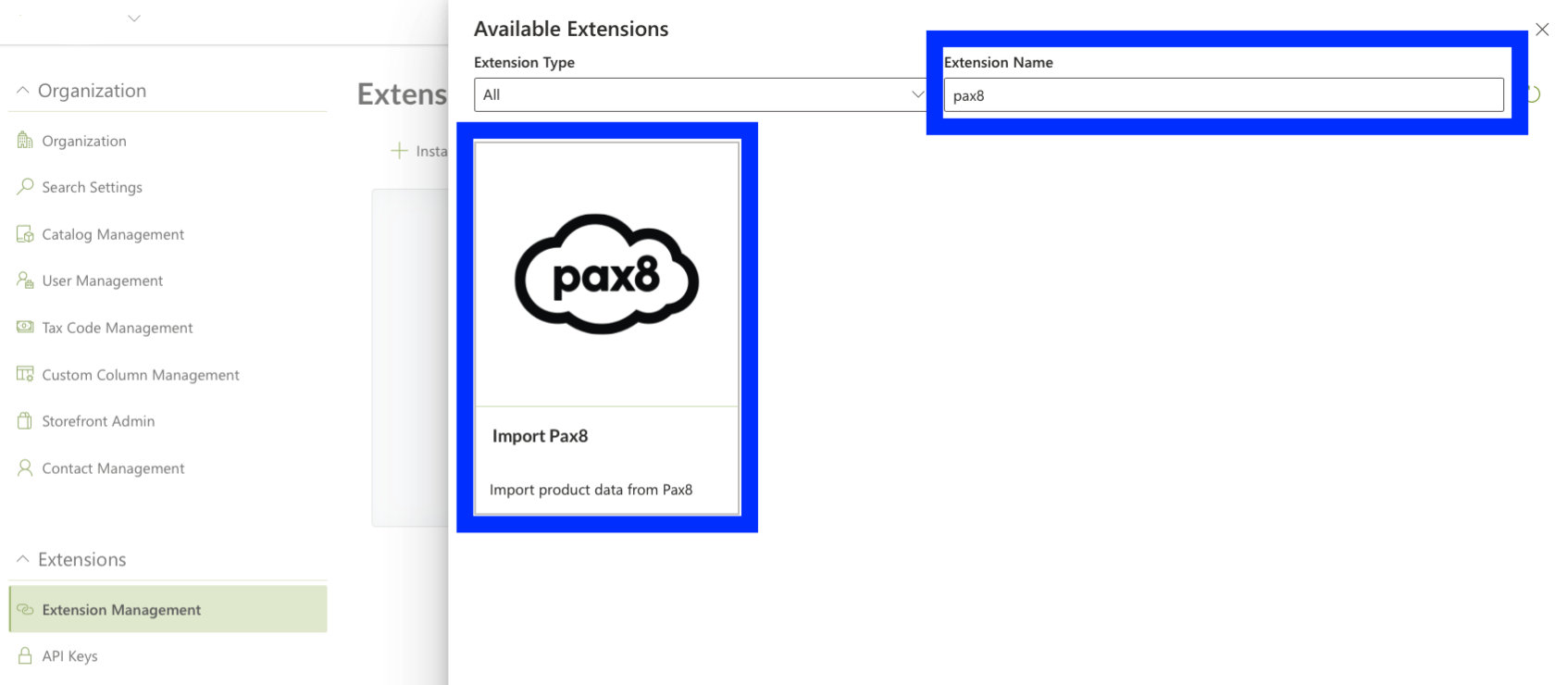Click the refresh spinner beside Extension Name
This screenshot has width=1568, height=685.
pyautogui.click(x=1534, y=94)
